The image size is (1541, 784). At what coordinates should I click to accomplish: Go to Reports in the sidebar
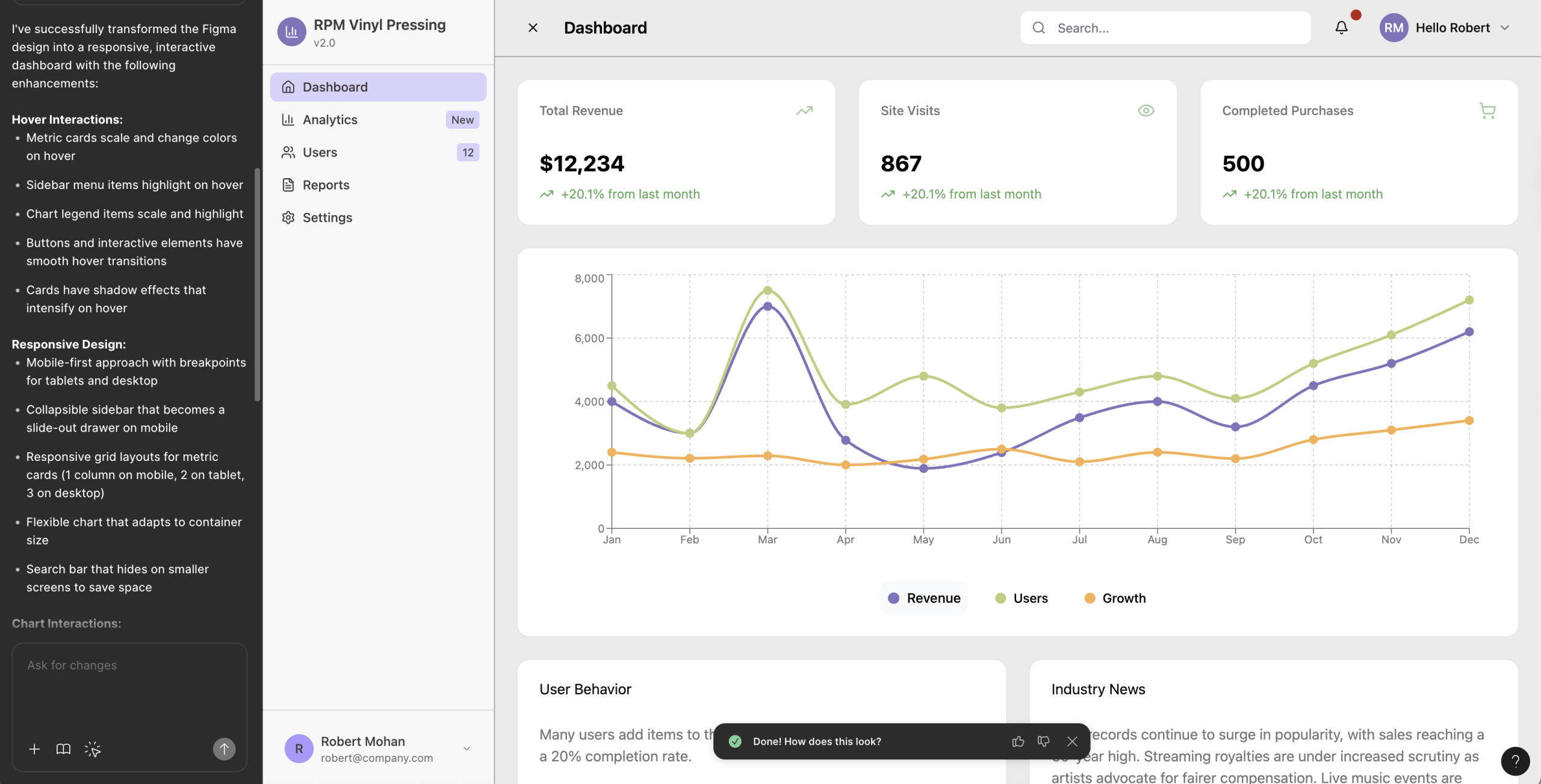click(x=326, y=185)
